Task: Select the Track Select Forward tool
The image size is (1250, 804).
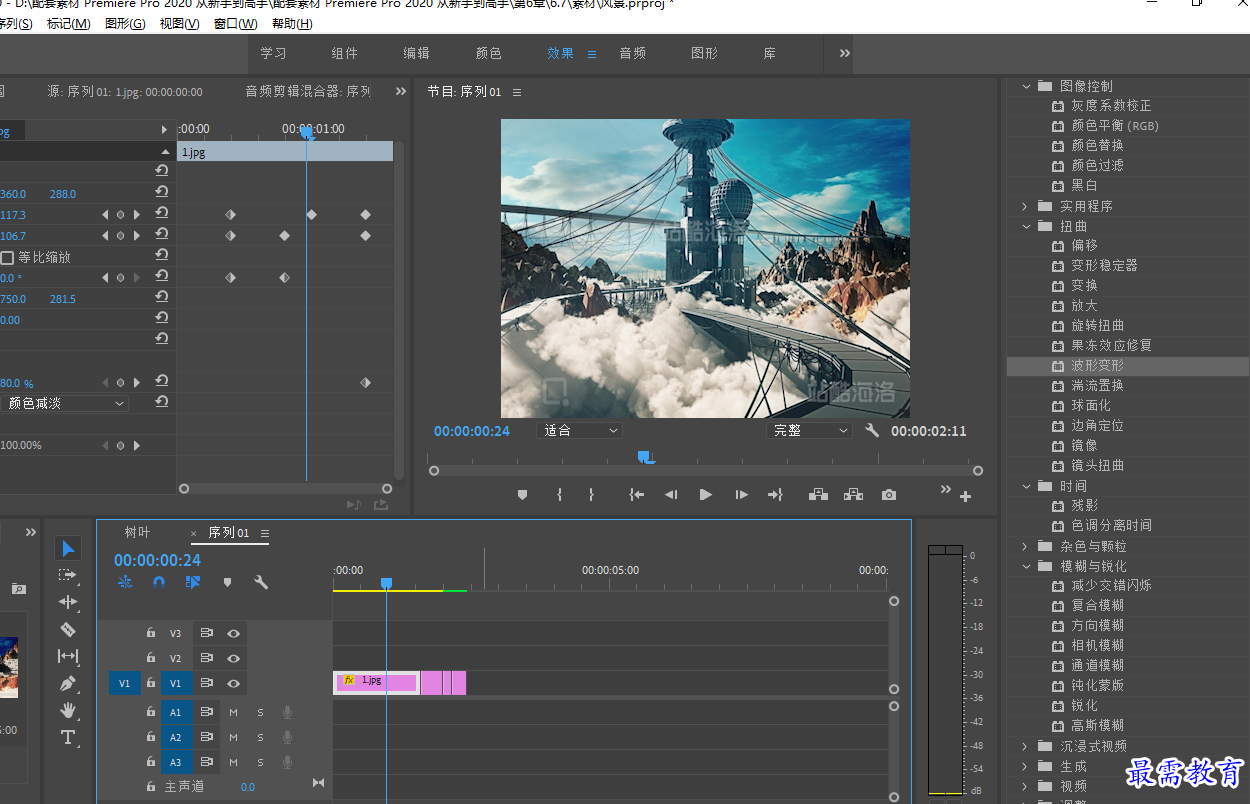Action: tap(68, 575)
